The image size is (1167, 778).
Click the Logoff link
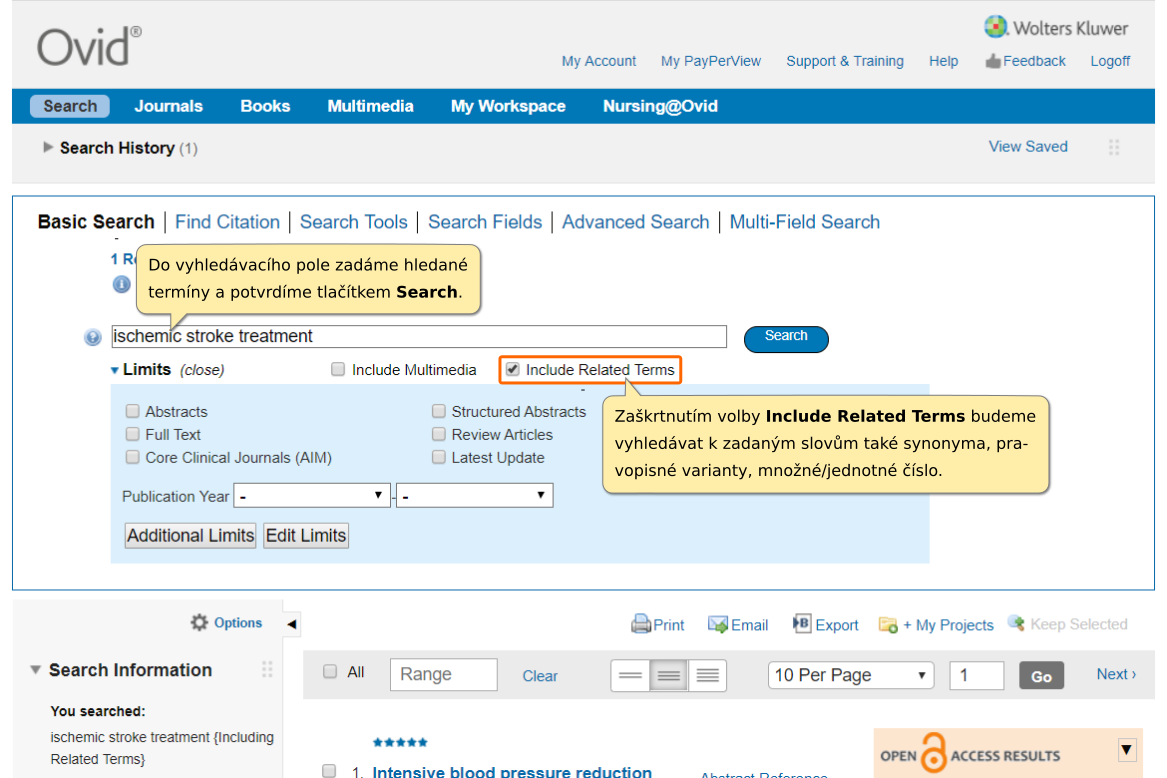[x=1110, y=61]
